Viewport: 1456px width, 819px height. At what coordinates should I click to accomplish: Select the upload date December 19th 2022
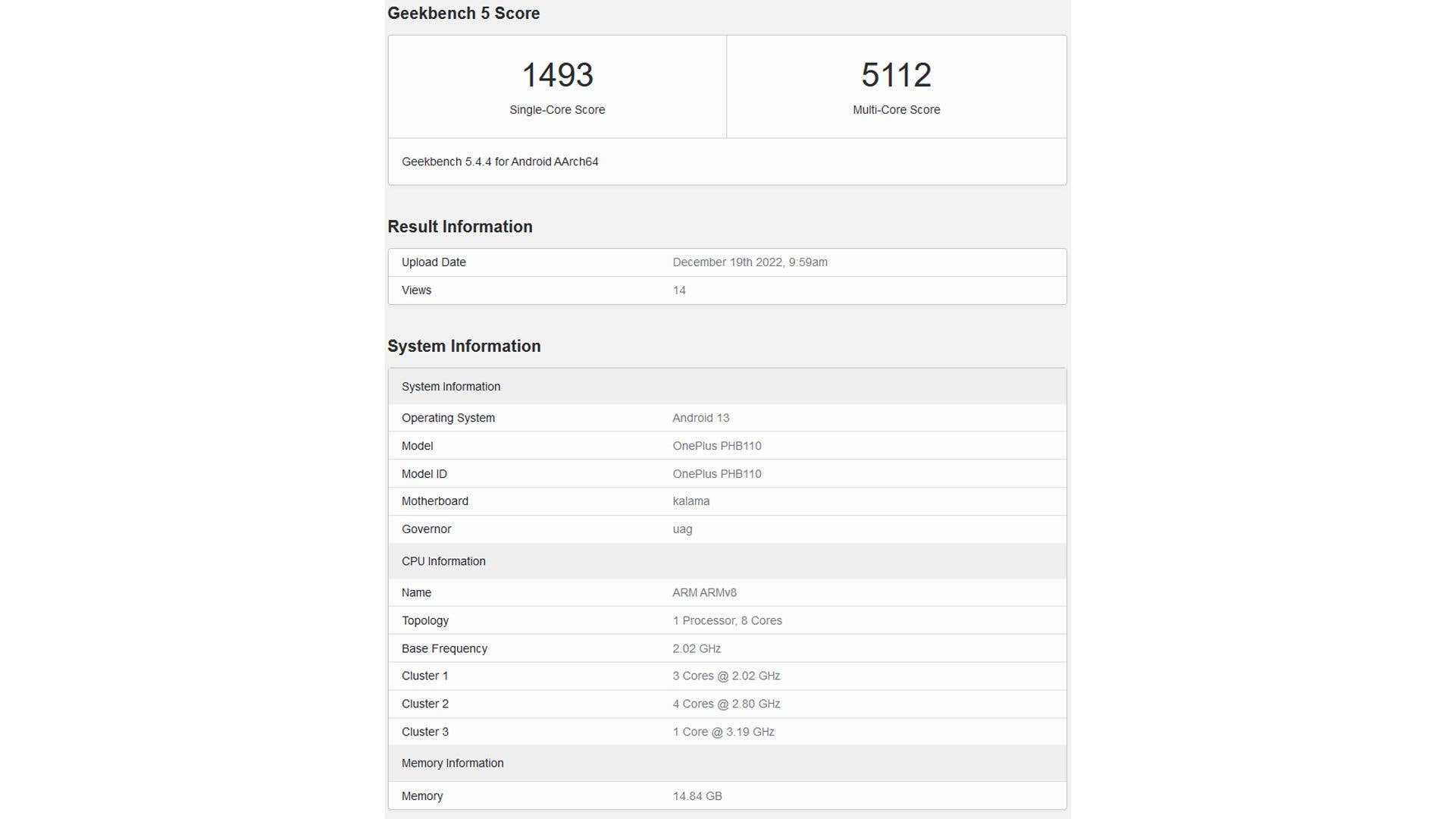pyautogui.click(x=750, y=262)
